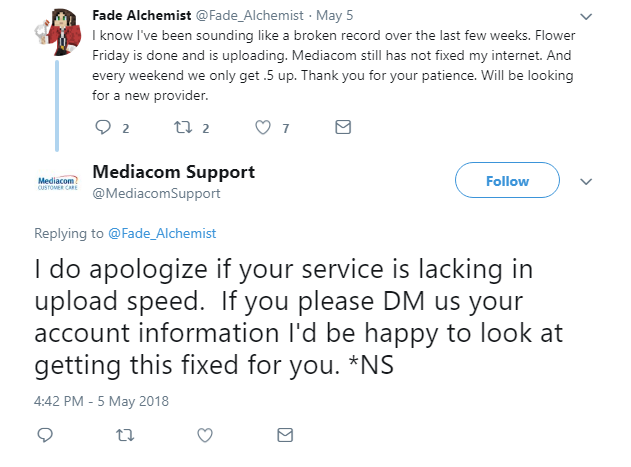Visit the @Fade_Alchemist handle in Replying to

click(x=161, y=233)
